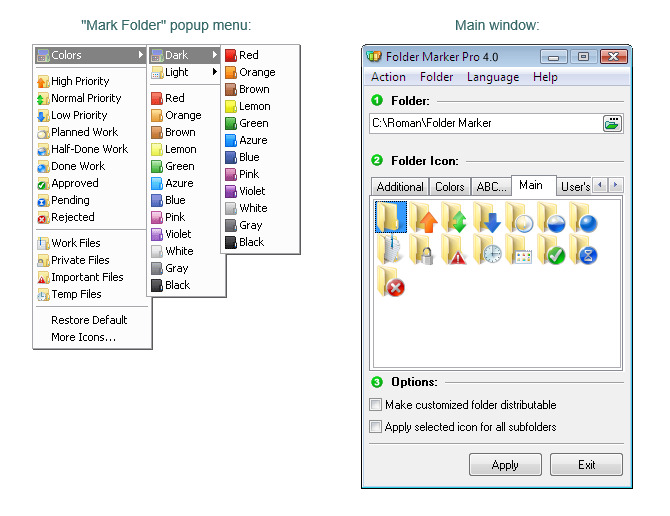Select Pending menu entry
Viewport: 670px width, 516px height.
91,200
